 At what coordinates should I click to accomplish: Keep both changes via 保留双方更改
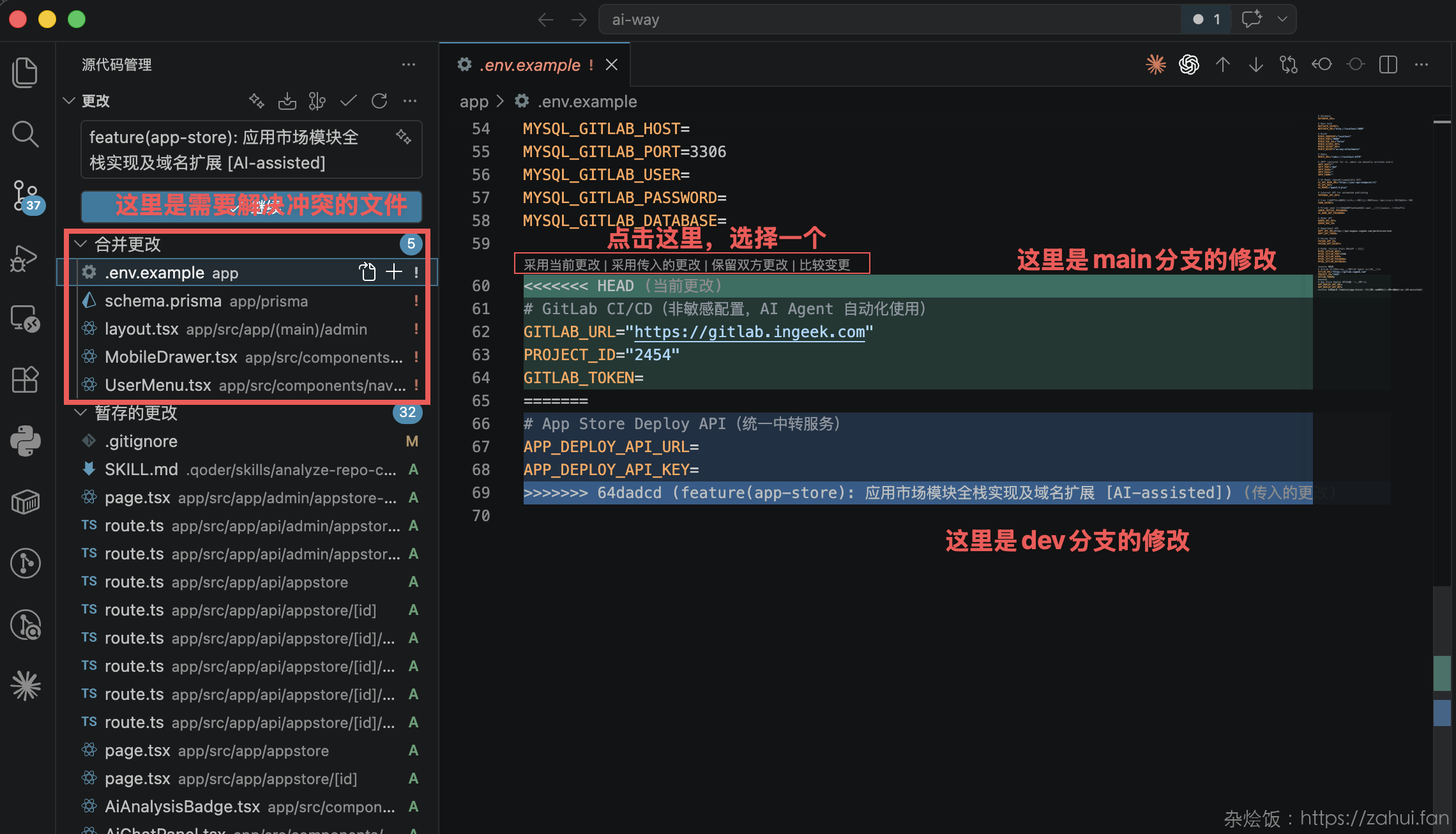pyautogui.click(x=750, y=264)
